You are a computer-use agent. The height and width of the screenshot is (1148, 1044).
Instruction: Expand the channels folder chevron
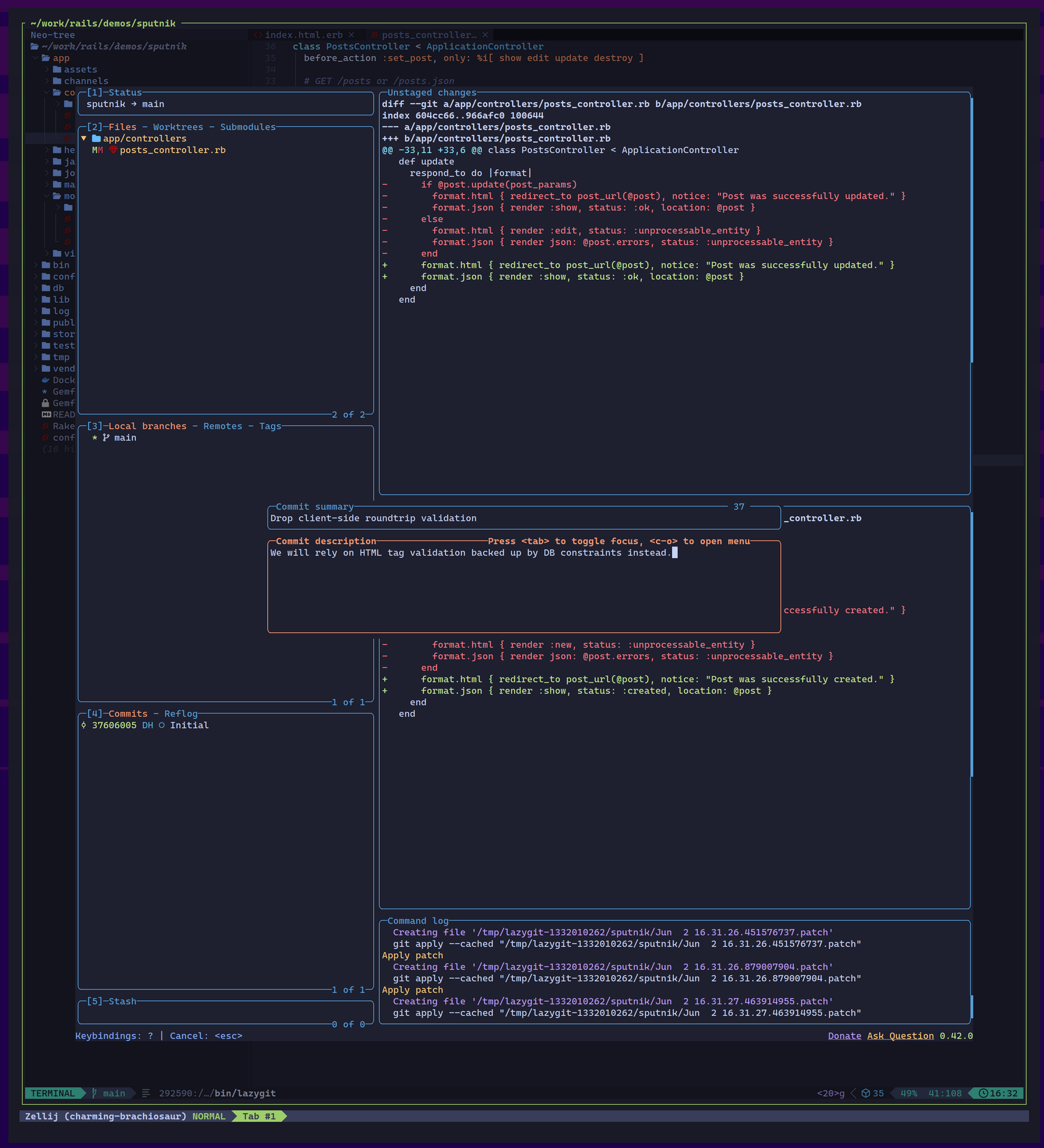pos(47,81)
